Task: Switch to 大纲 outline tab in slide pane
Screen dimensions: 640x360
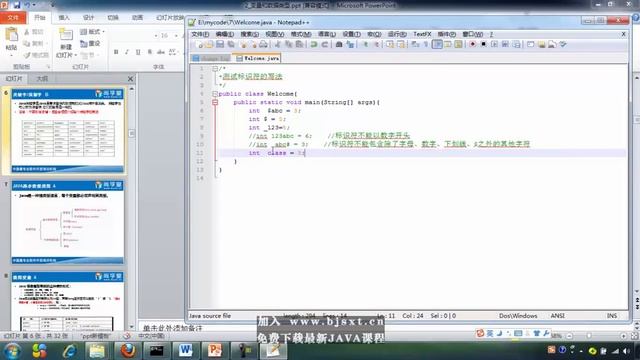Action: [42, 78]
